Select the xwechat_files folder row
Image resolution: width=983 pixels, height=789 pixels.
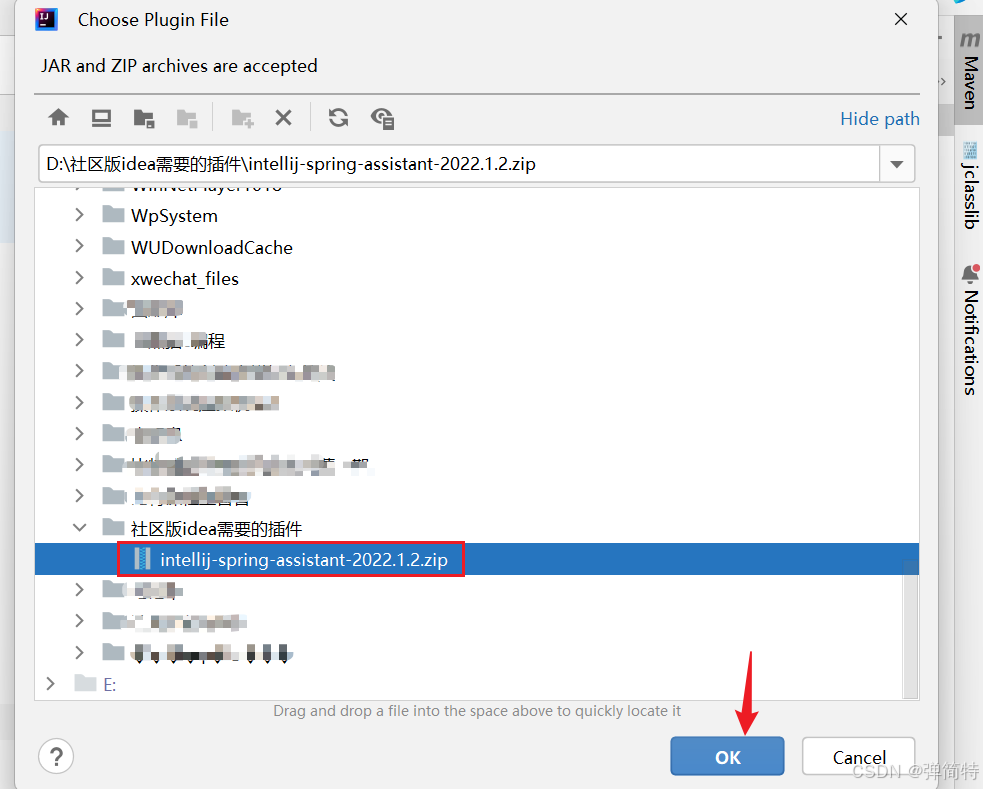pyautogui.click(x=476, y=278)
